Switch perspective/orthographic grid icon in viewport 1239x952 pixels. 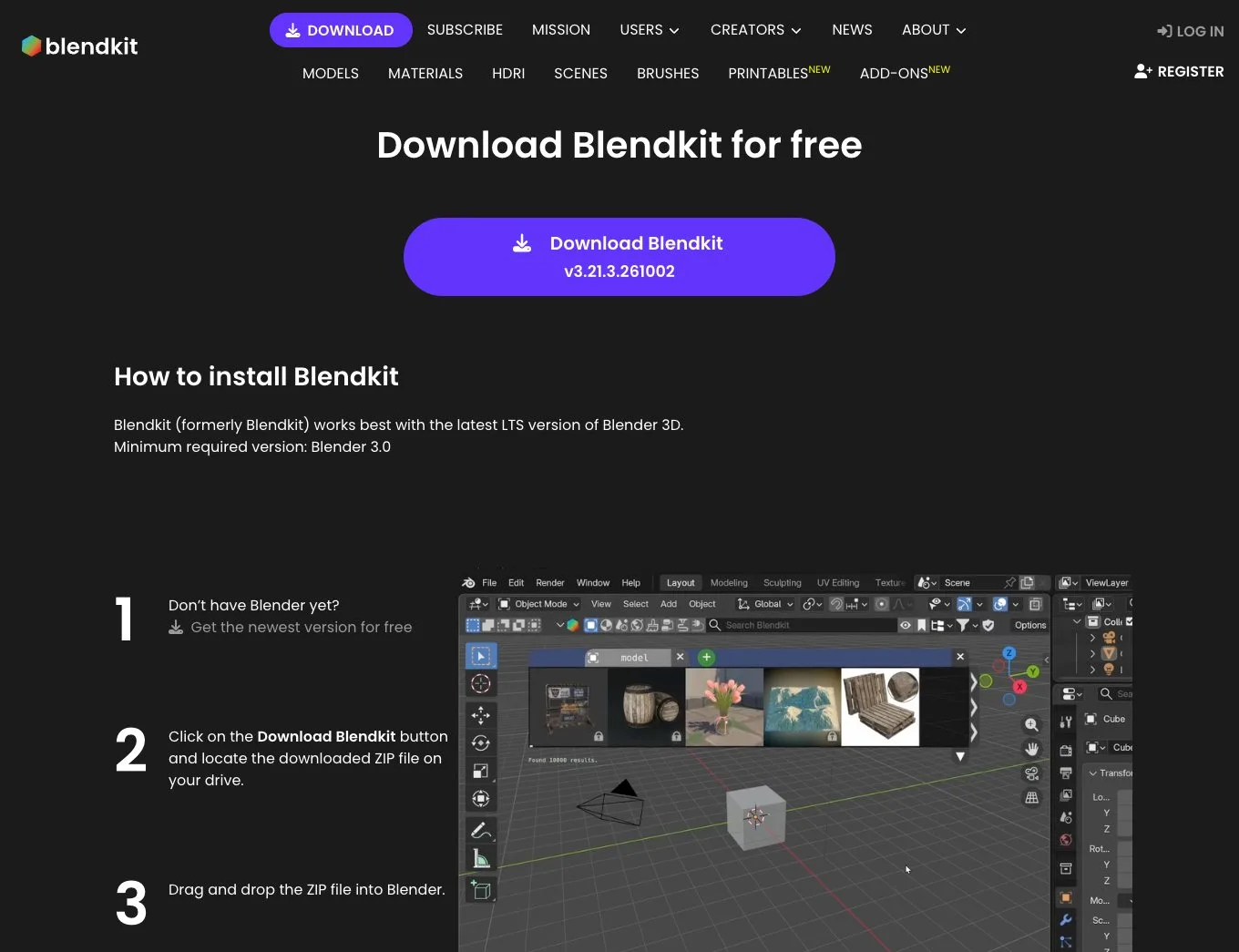(x=1031, y=797)
